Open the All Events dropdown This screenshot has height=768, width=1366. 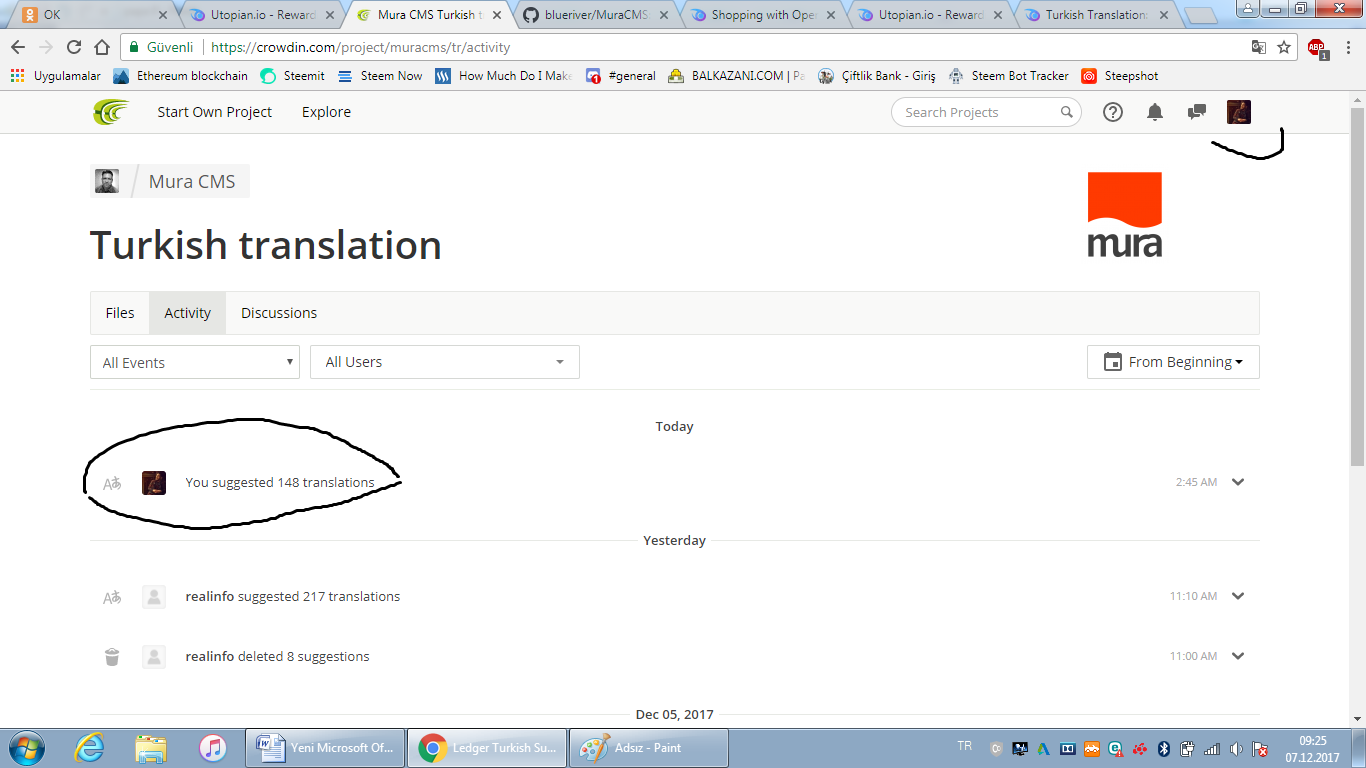click(x=195, y=362)
